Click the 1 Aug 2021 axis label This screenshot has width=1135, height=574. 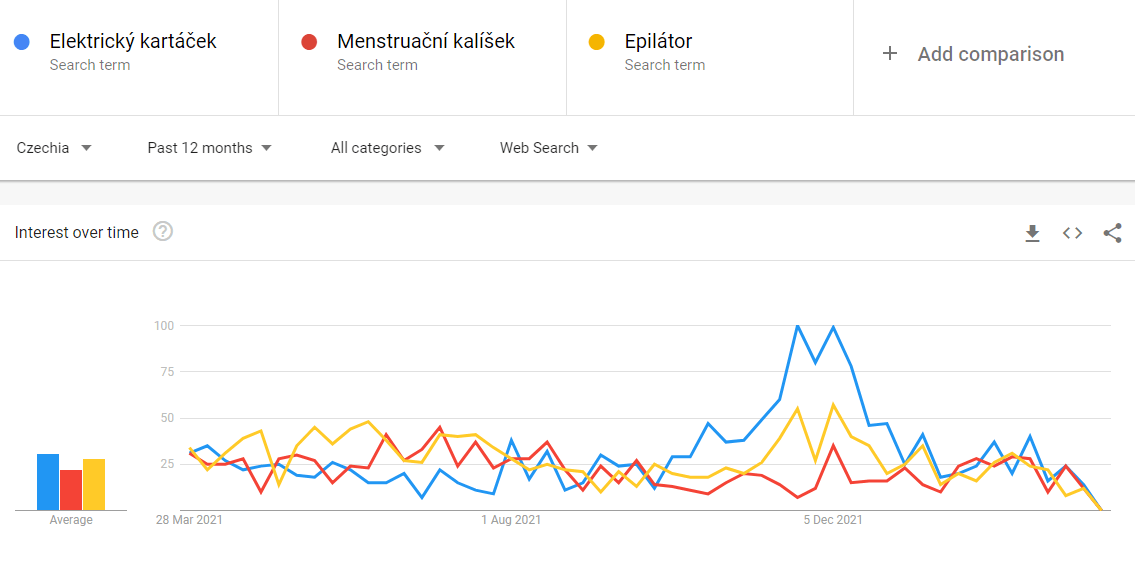511,520
